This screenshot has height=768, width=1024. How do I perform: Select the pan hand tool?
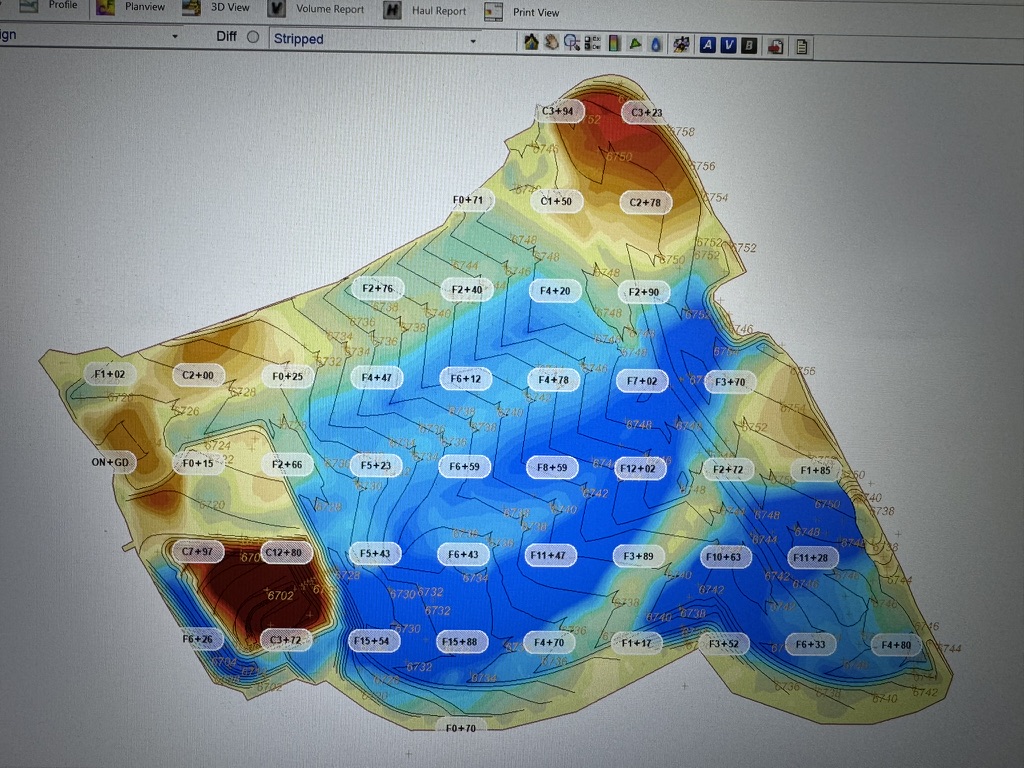(x=552, y=42)
